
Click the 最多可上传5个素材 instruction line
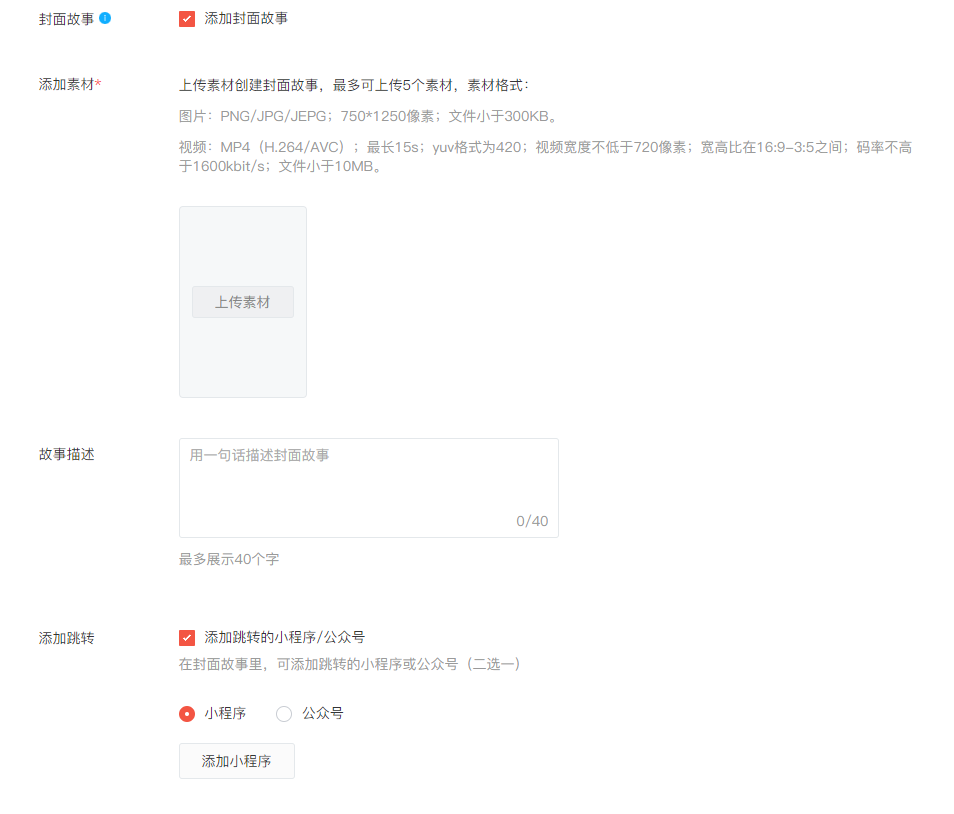(354, 85)
